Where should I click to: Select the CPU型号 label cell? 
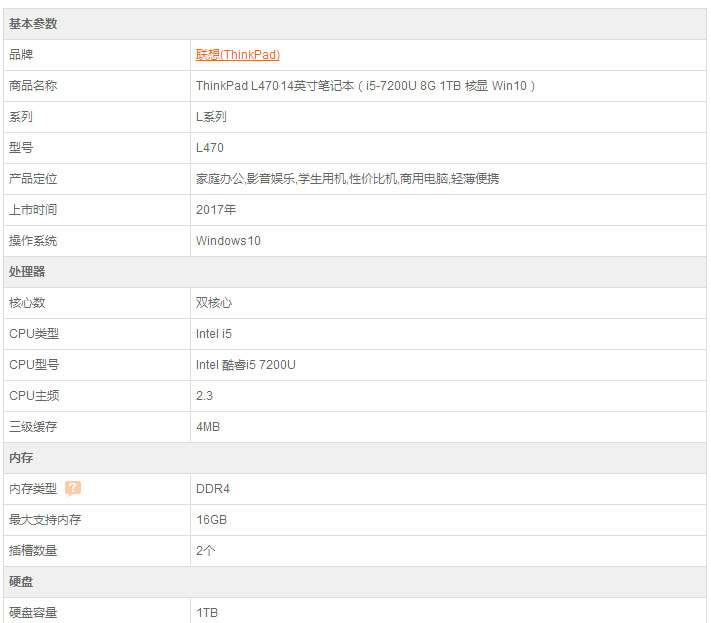pos(97,365)
